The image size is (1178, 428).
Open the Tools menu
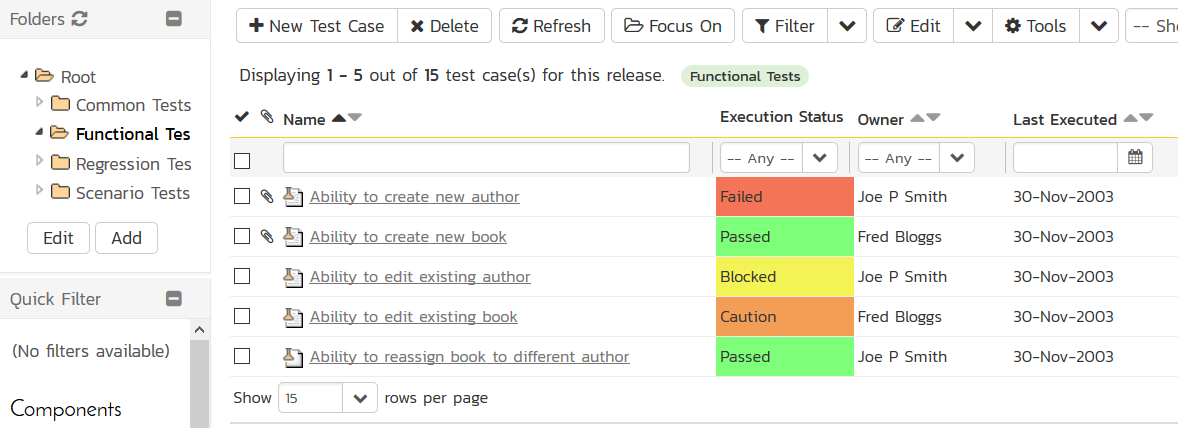pyautogui.click(x=1035, y=26)
